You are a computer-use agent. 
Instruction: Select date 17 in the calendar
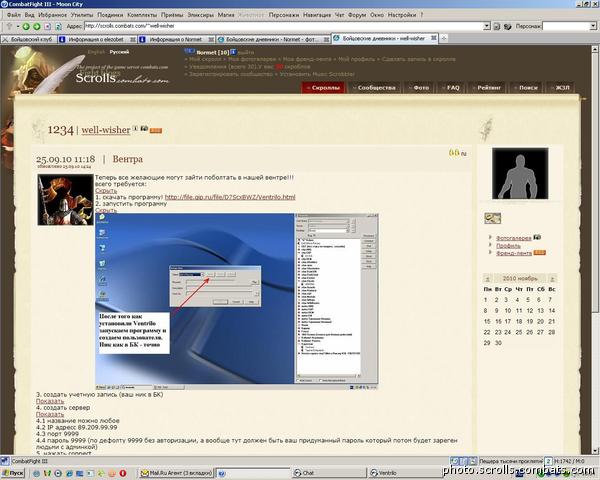(508, 322)
